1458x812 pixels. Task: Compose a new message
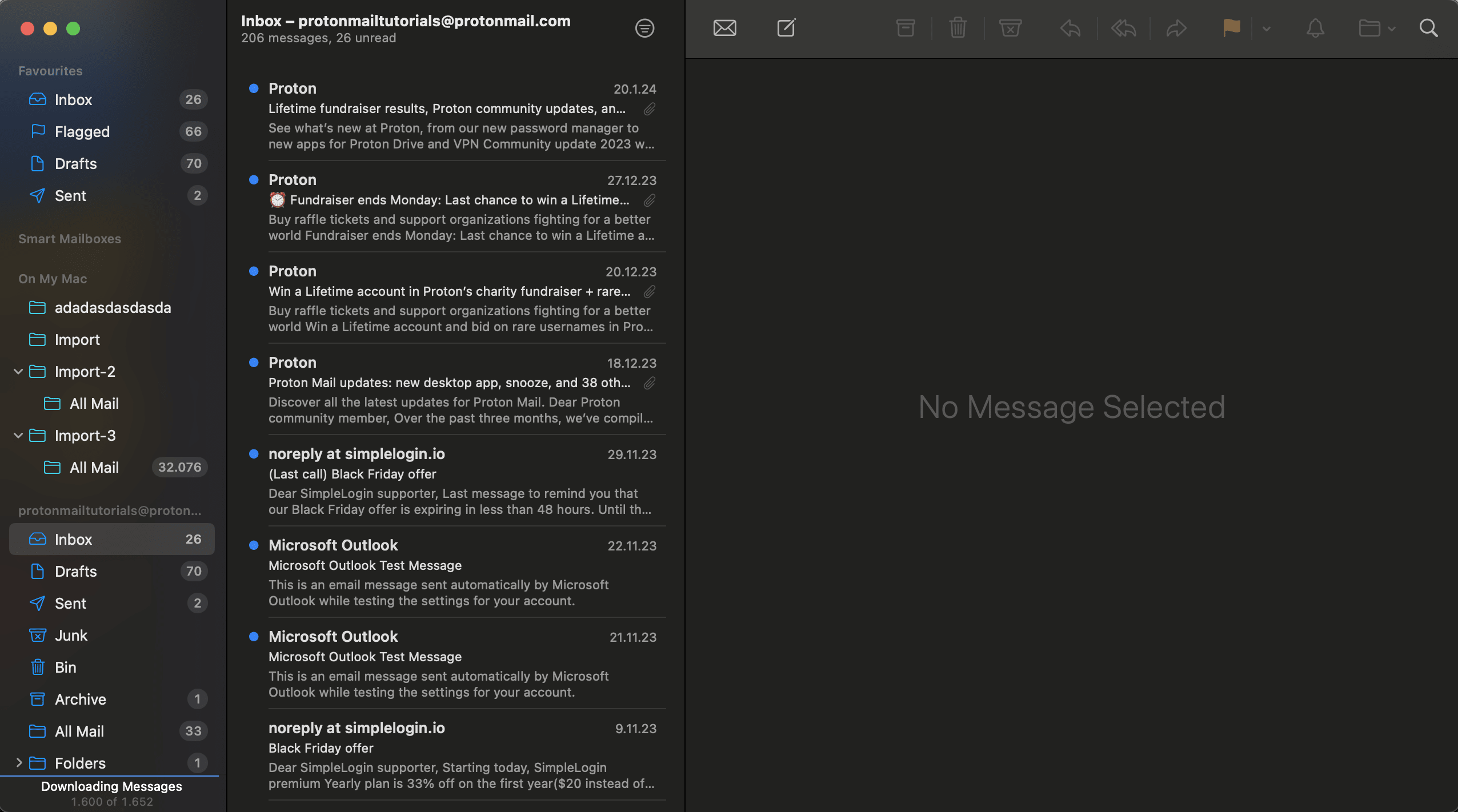pos(786,27)
